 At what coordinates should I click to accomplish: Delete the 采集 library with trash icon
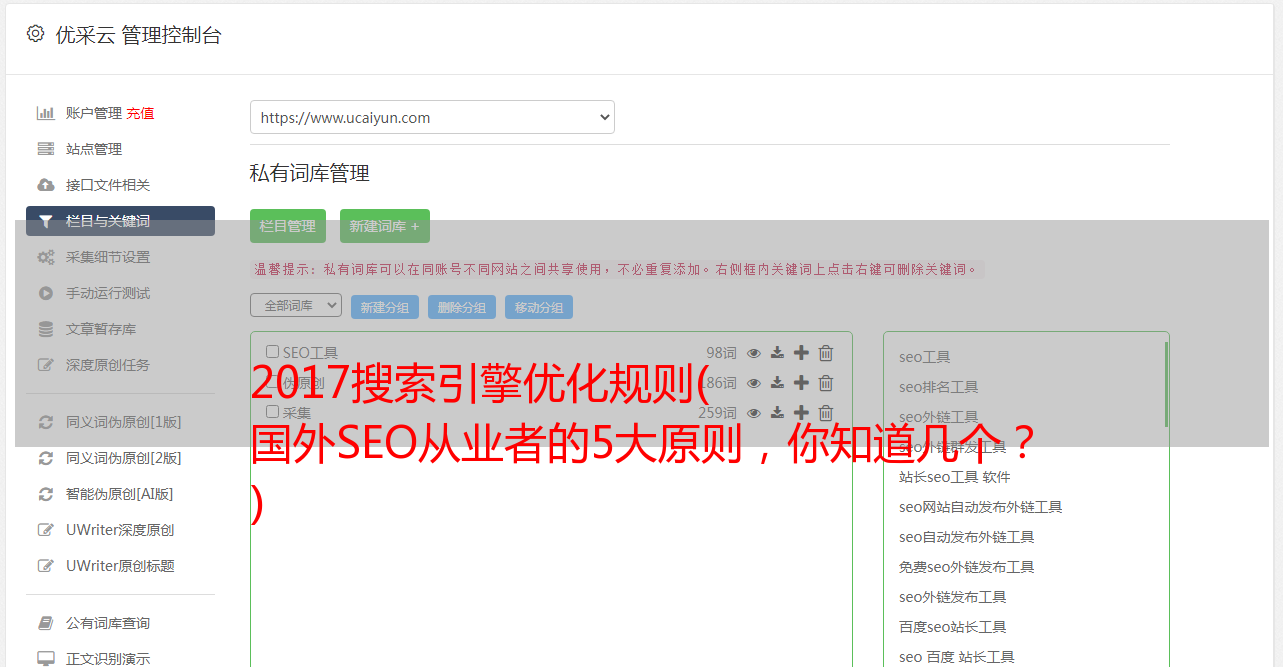(x=826, y=412)
